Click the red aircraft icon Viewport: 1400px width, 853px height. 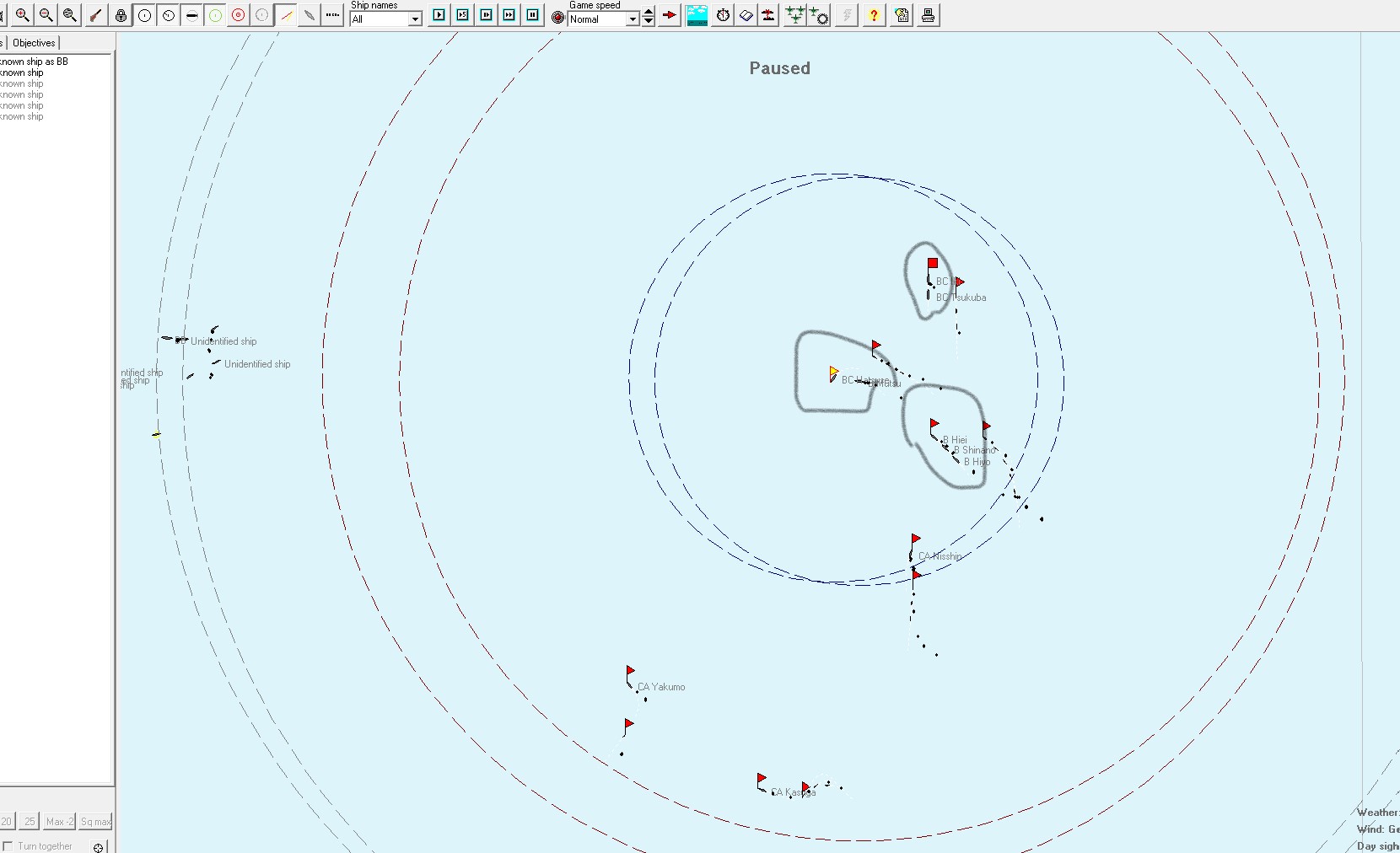pos(768,15)
